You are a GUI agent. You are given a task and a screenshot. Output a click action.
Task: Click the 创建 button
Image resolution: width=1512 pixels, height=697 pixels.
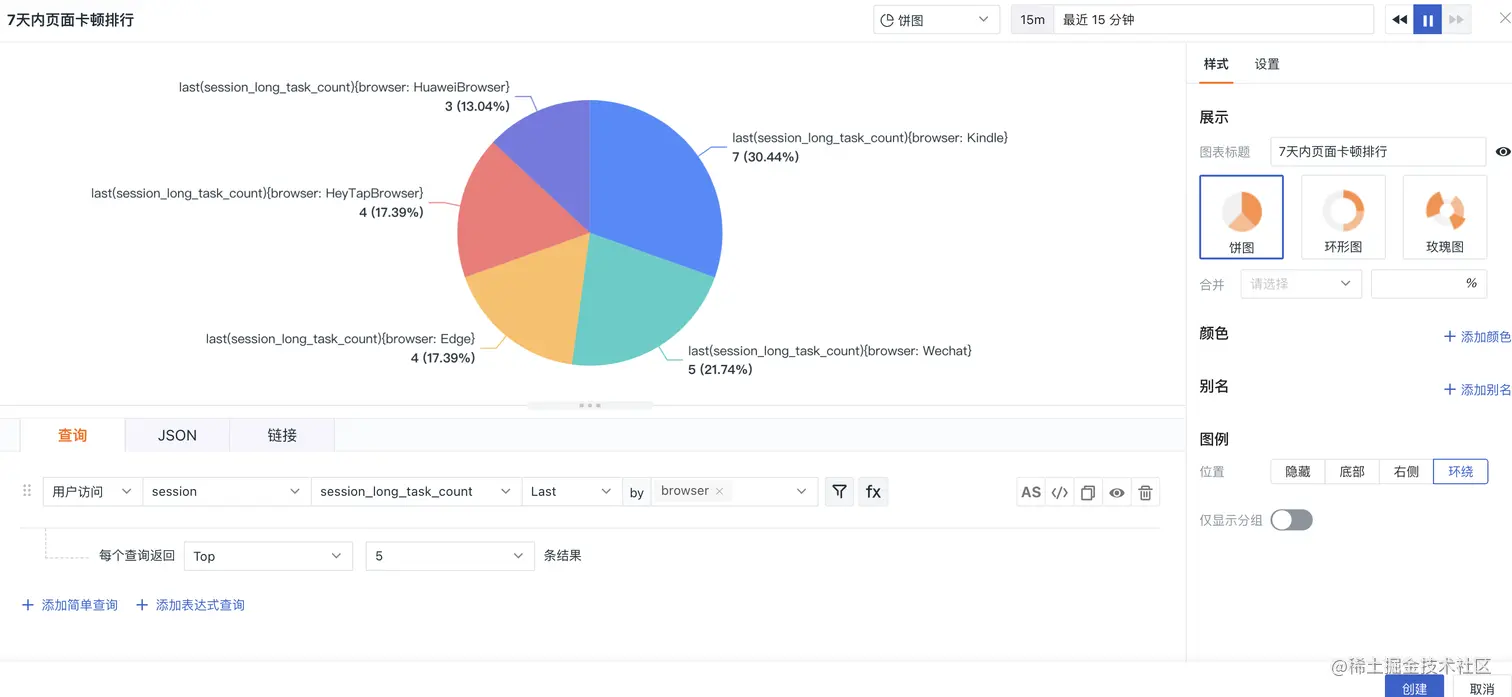pyautogui.click(x=1414, y=687)
